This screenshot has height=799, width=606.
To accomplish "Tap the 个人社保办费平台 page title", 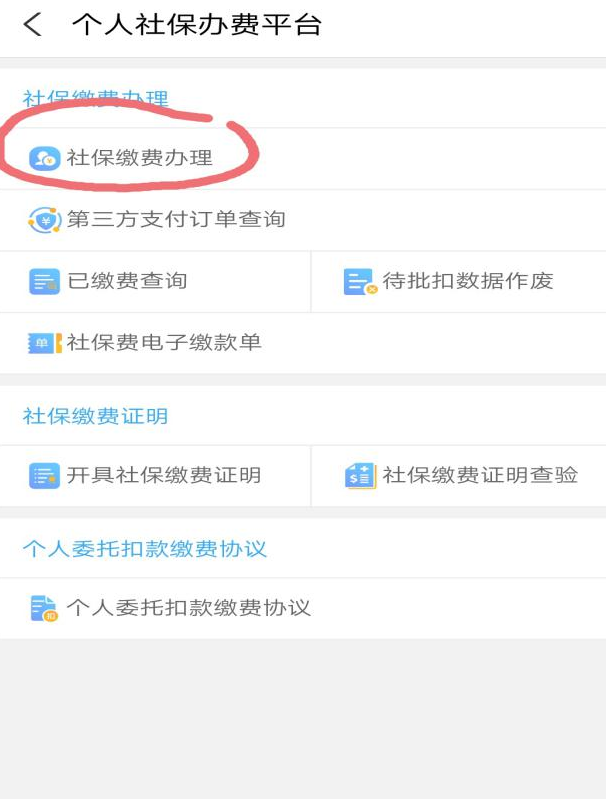I will pos(197,24).
